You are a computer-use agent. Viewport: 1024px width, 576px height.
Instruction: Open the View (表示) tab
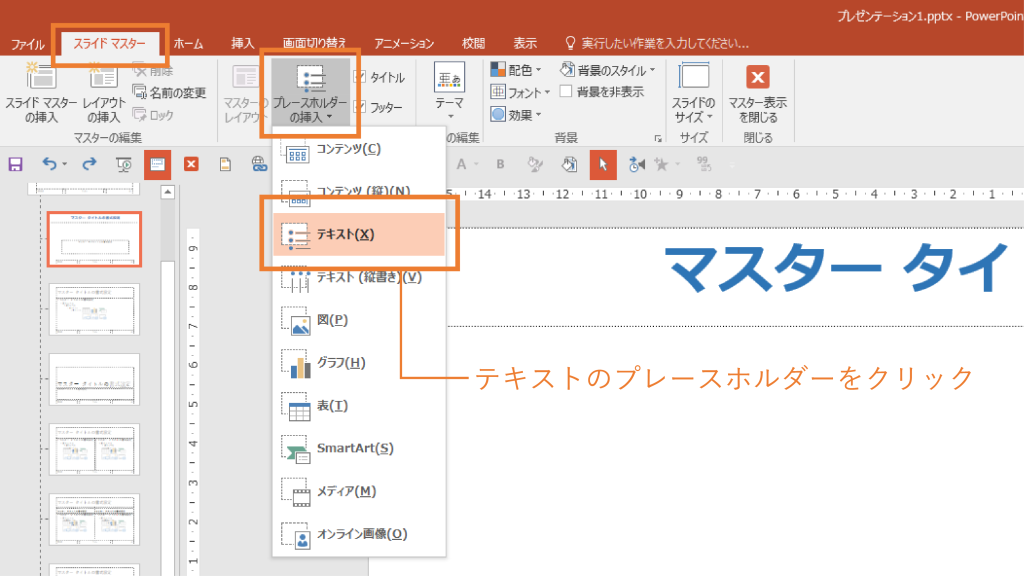pyautogui.click(x=524, y=44)
